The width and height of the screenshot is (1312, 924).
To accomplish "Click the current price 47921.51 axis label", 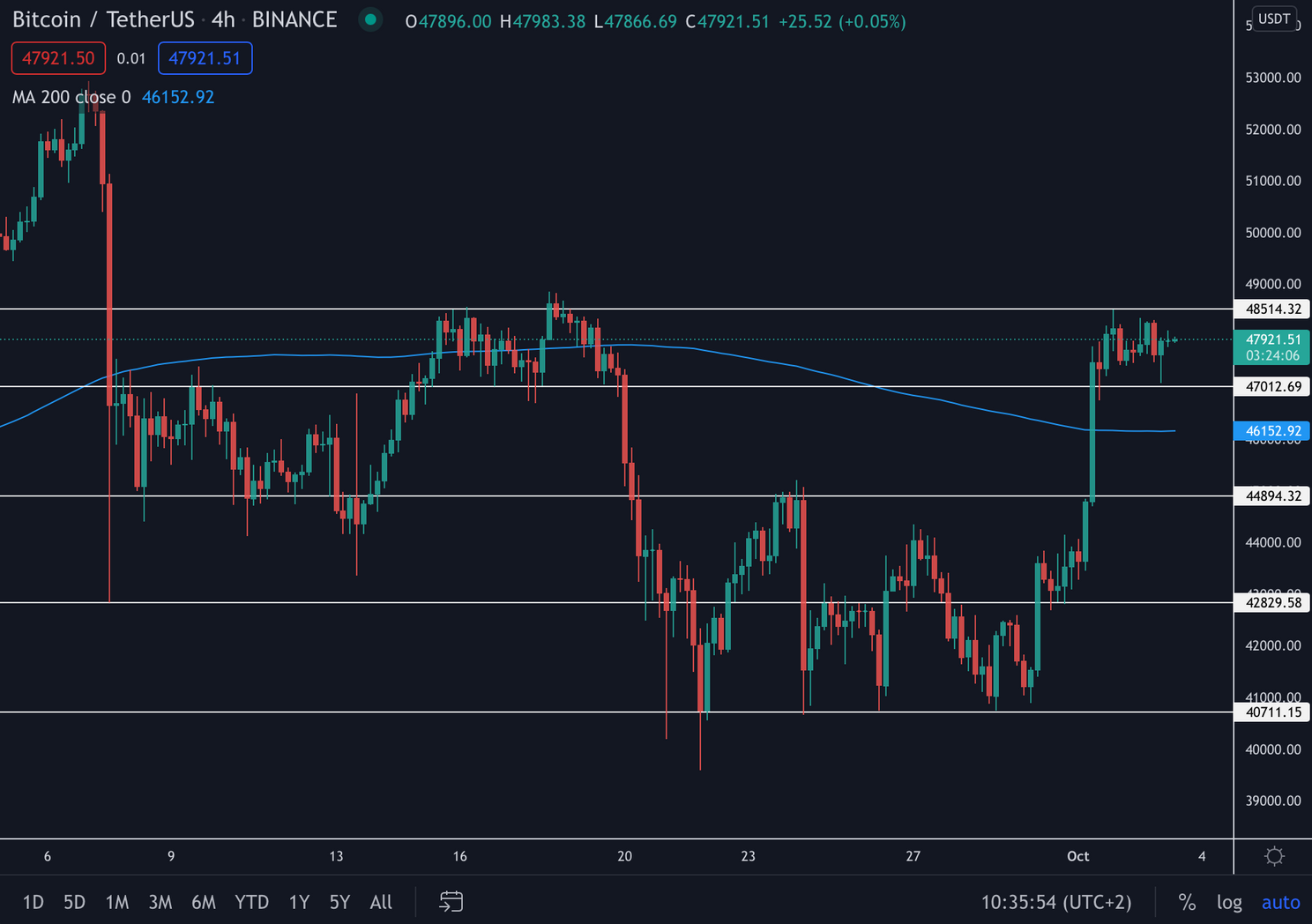I will pos(1272,347).
